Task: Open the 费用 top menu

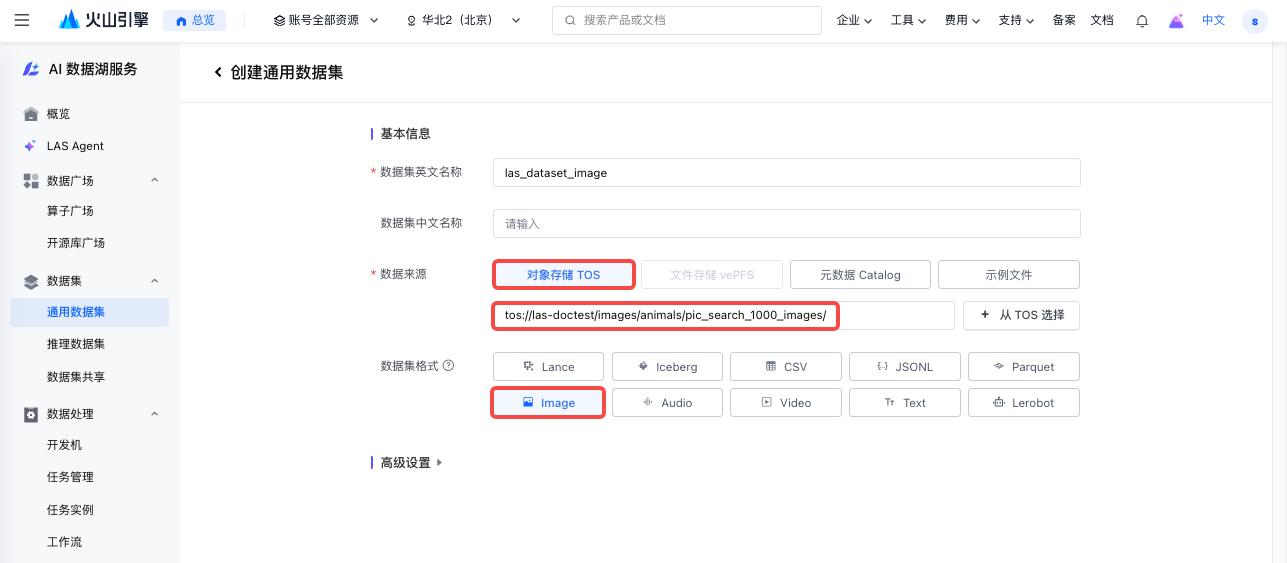Action: point(962,20)
